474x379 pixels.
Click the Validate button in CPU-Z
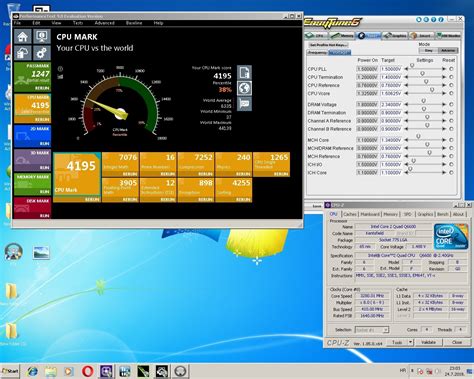429,342
